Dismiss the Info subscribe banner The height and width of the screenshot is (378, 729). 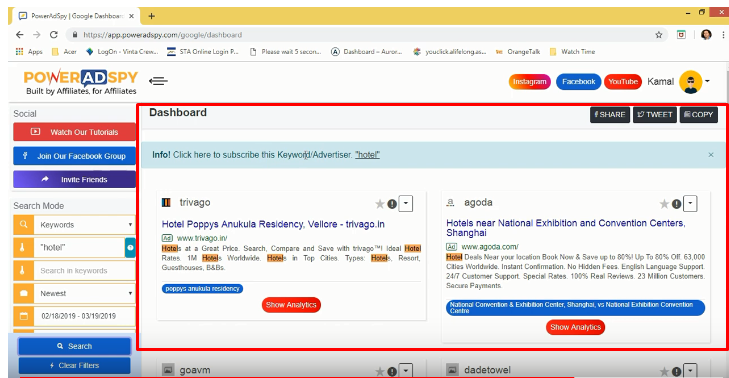point(711,155)
